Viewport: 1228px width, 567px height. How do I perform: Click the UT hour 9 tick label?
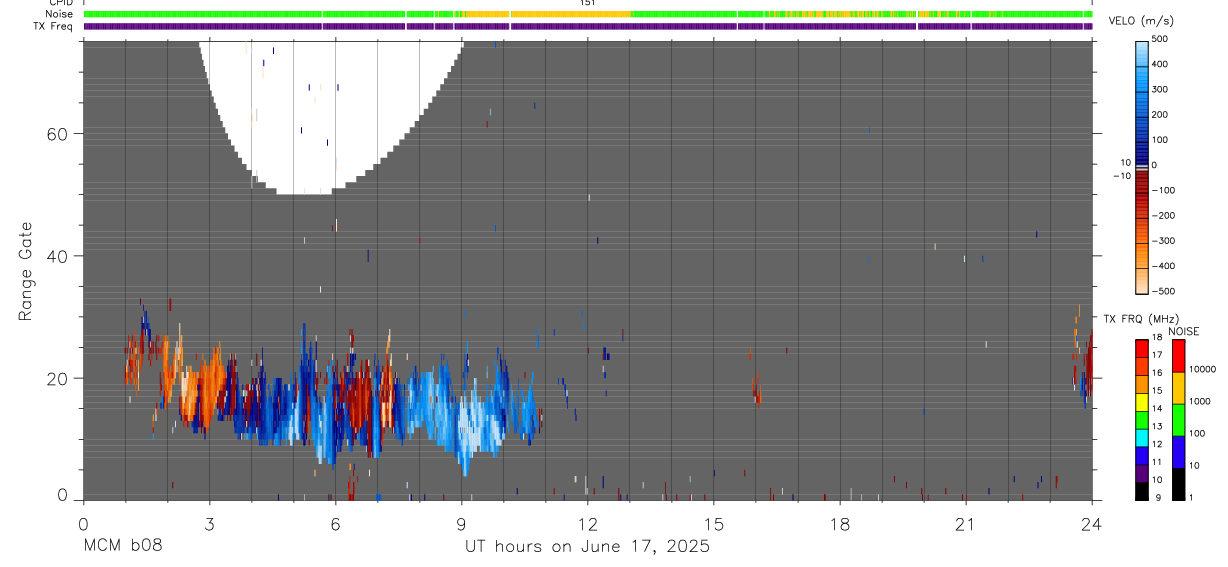[x=461, y=524]
